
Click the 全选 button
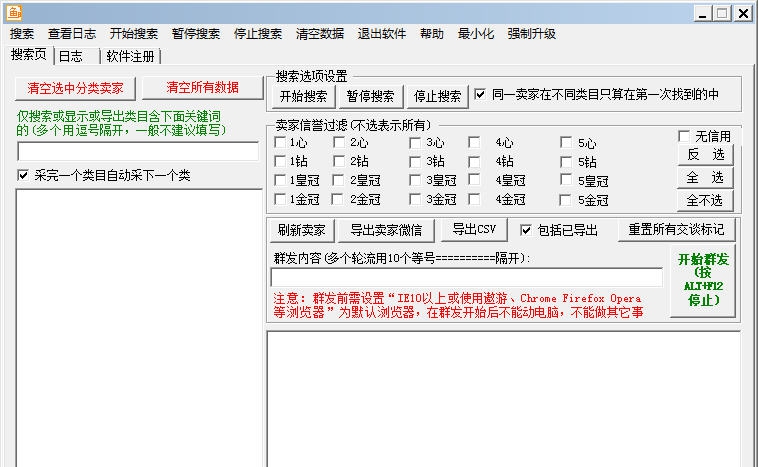[705, 177]
